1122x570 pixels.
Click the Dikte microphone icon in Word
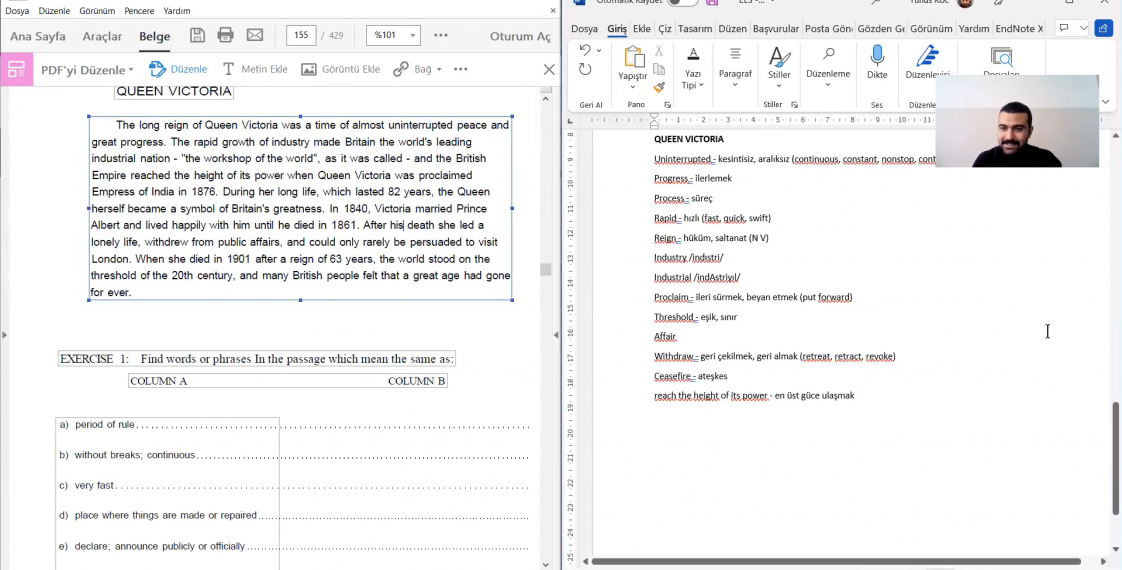click(877, 62)
